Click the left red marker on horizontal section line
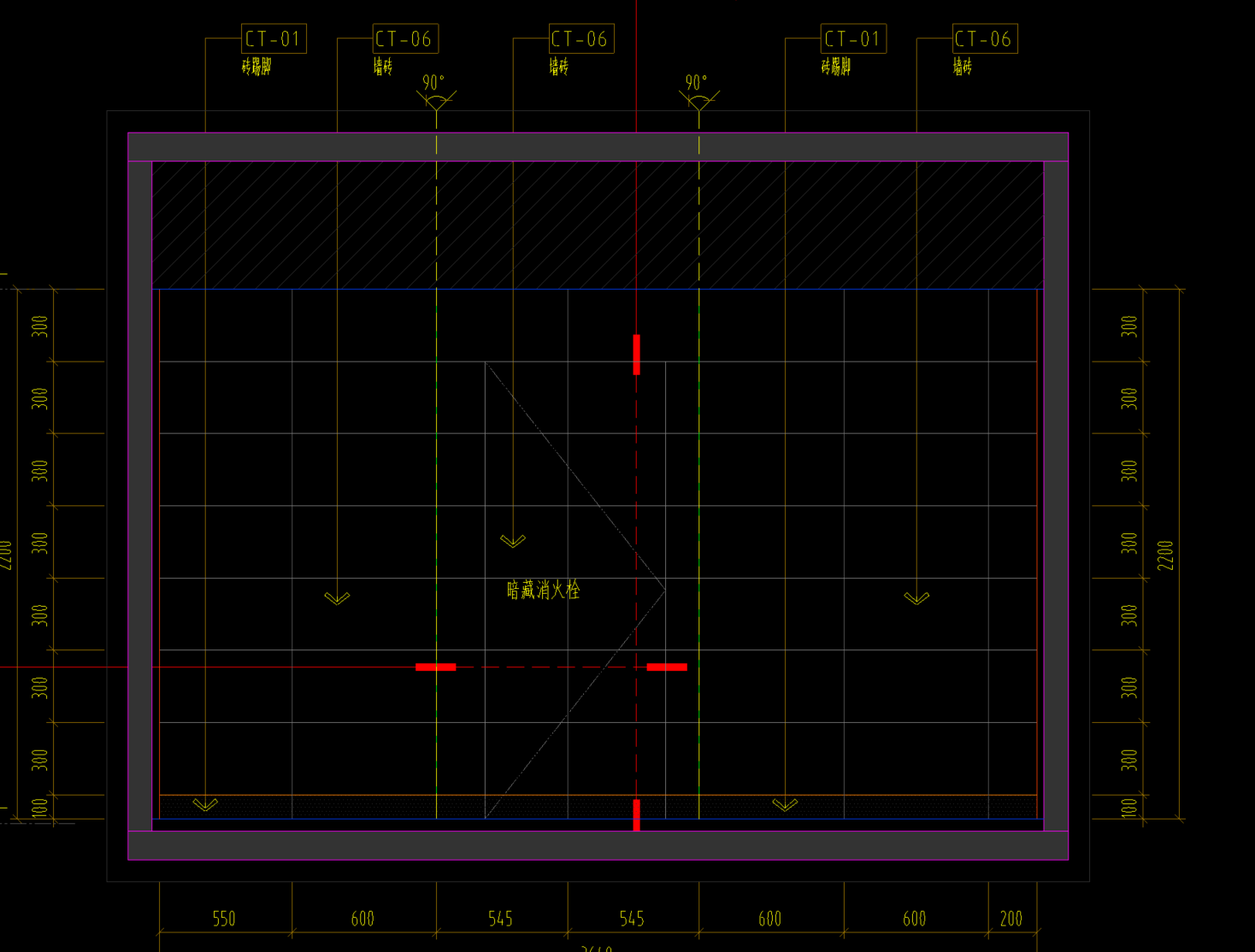This screenshot has width=1255, height=952. point(436,667)
